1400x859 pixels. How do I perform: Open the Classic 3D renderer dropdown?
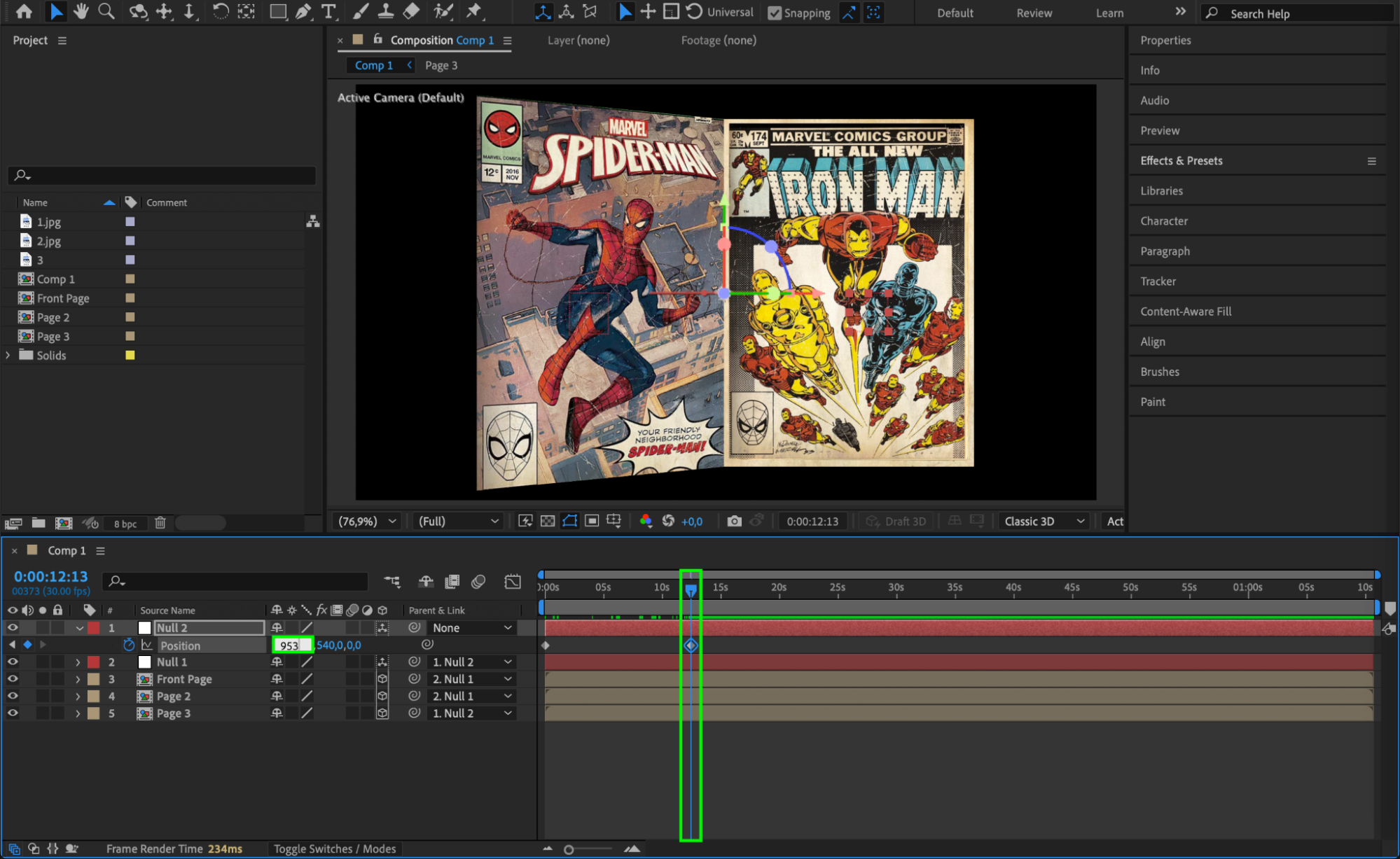pos(1044,521)
